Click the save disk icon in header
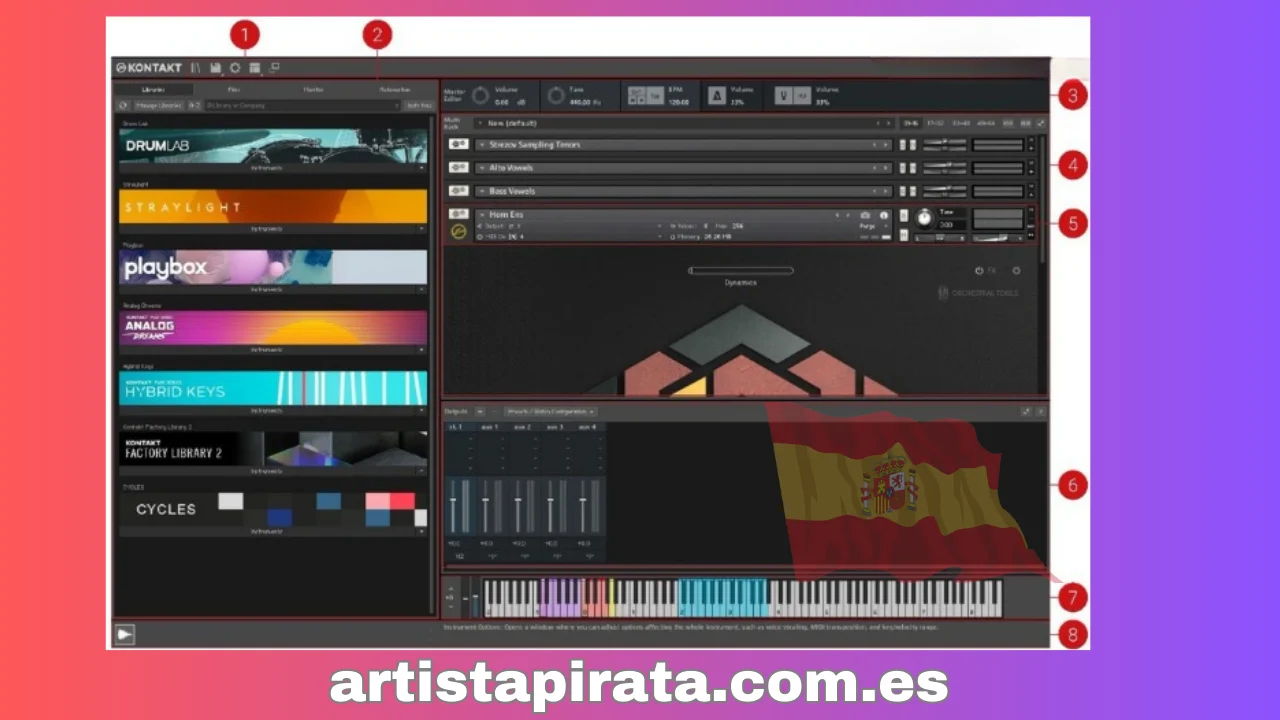1280x720 pixels. point(216,68)
